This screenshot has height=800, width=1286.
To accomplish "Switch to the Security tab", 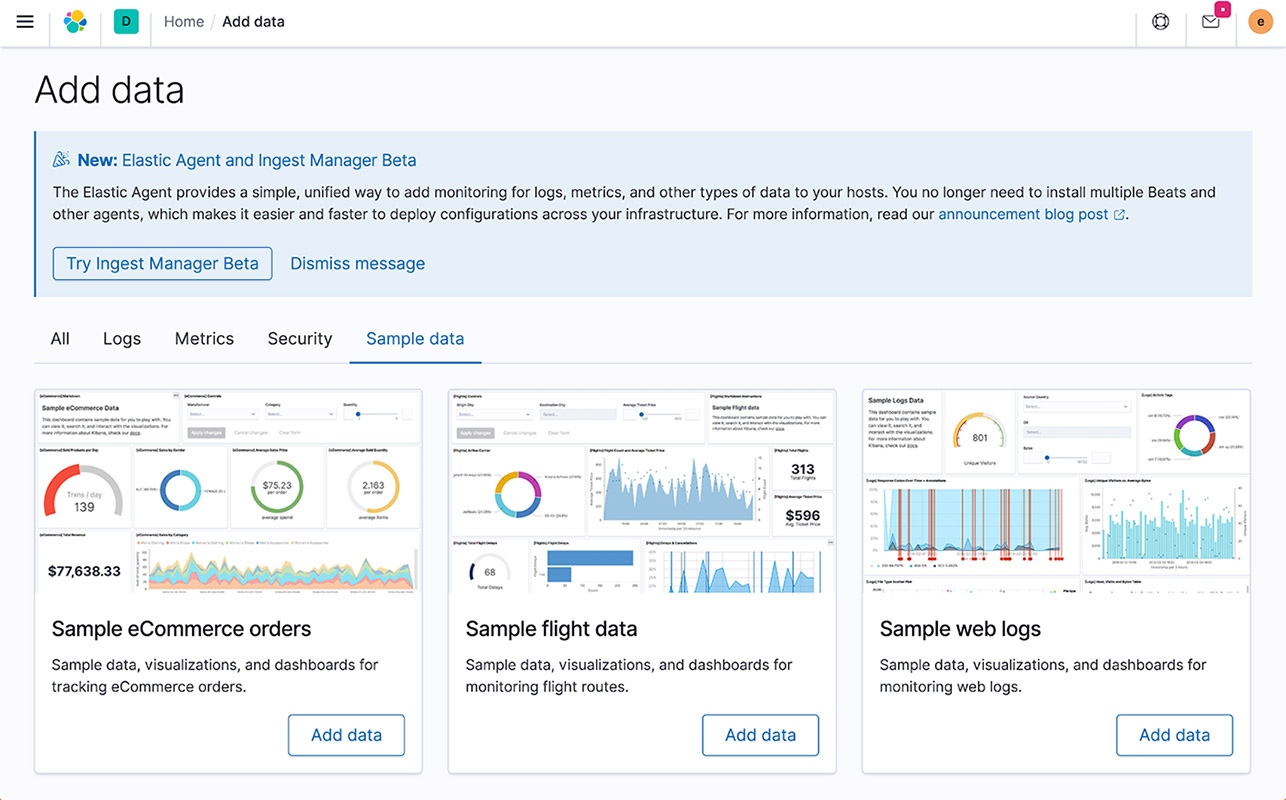I will pos(300,339).
